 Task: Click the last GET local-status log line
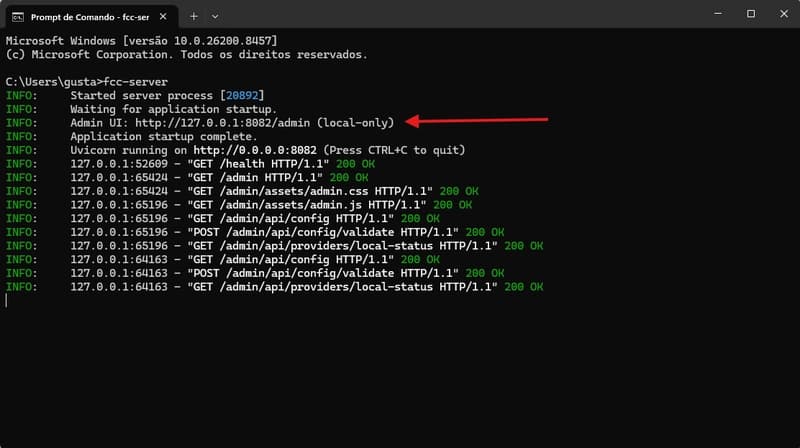pos(274,287)
